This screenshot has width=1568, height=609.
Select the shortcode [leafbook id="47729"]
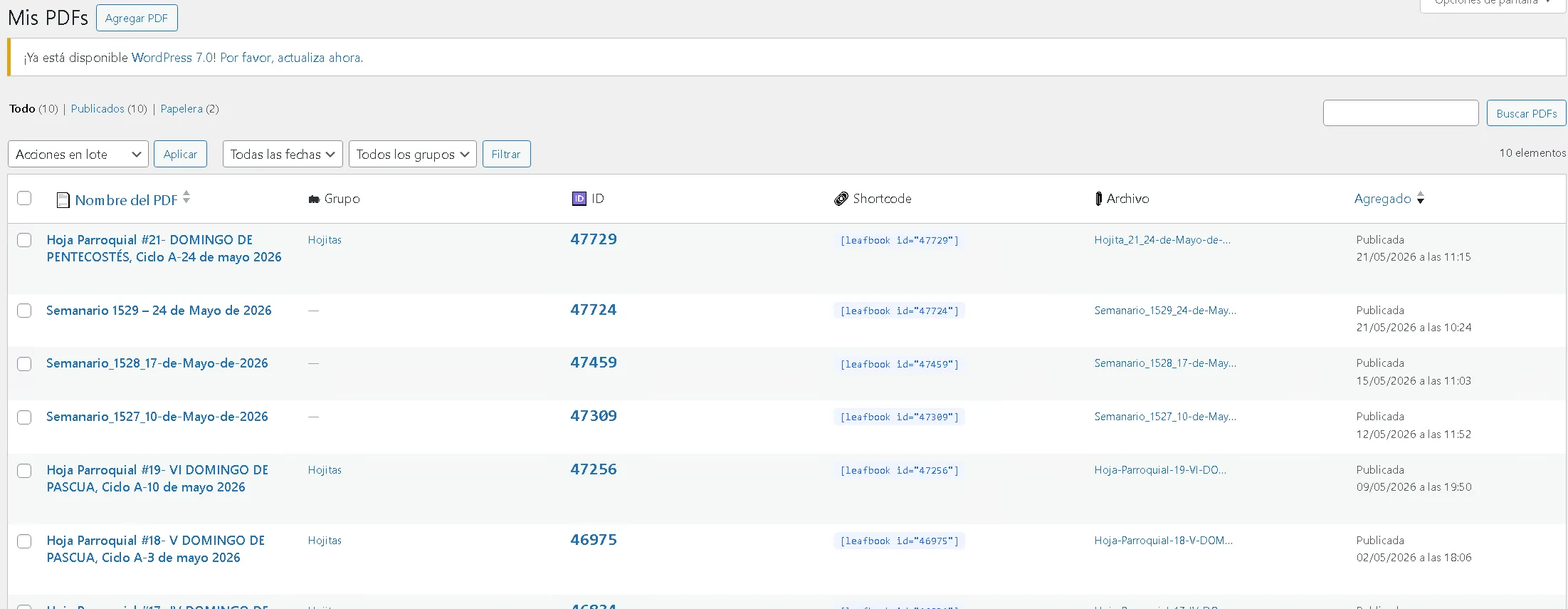900,241
